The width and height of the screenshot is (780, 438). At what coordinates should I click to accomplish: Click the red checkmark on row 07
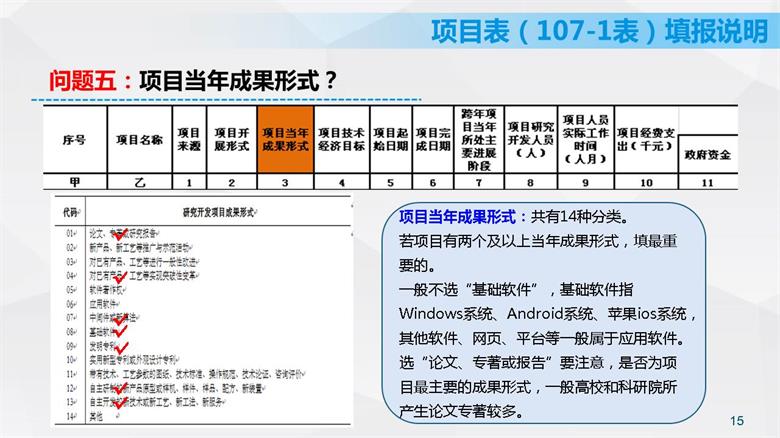119,319
